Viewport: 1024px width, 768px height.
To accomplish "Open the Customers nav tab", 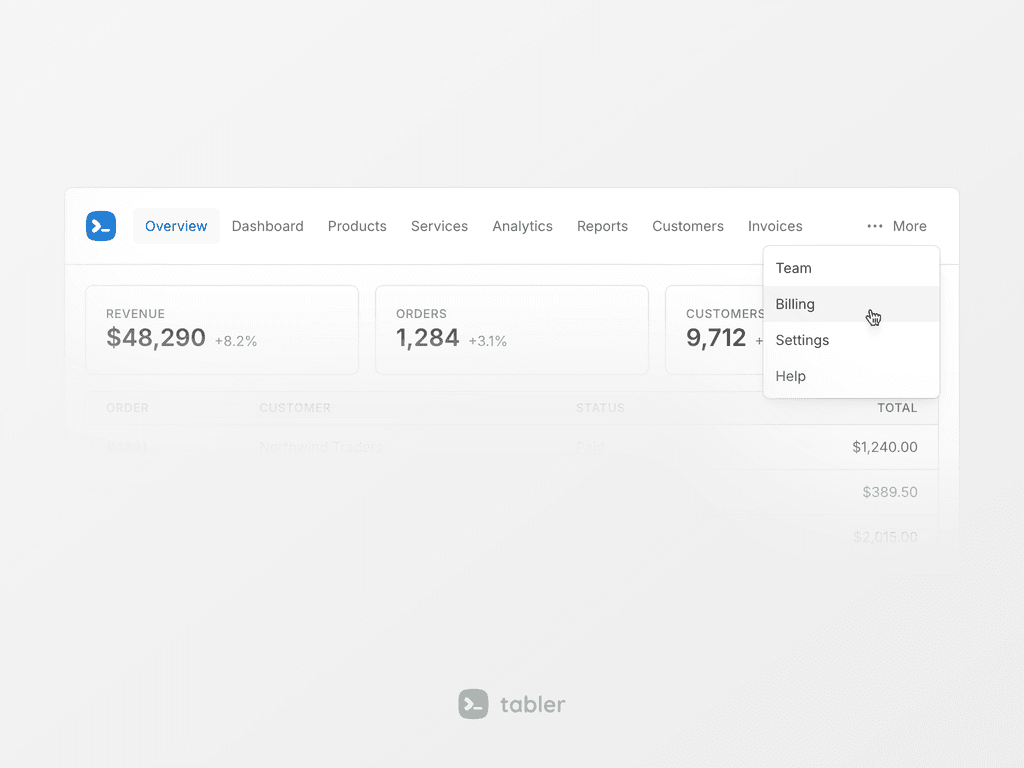I will (688, 226).
